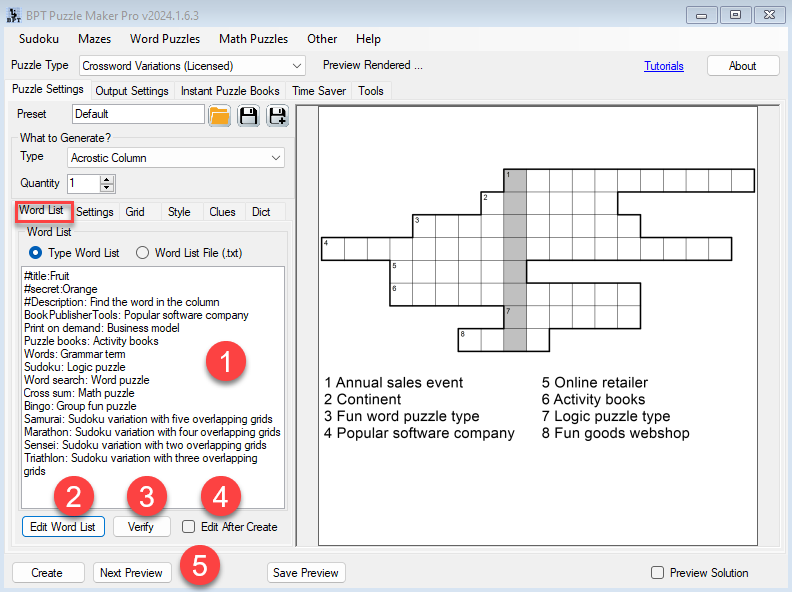Decrease Quantity with the down arrow
The width and height of the screenshot is (792, 592).
pyautogui.click(x=108, y=188)
